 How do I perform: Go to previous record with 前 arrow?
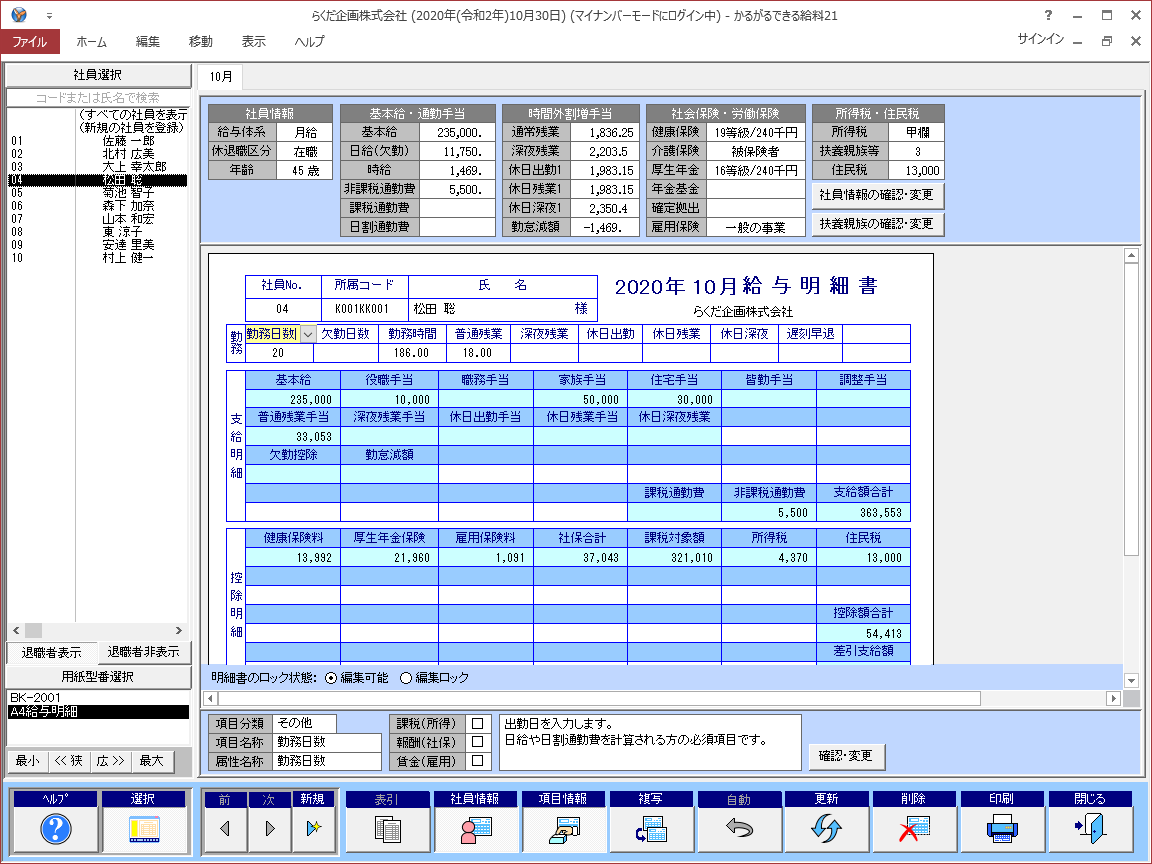coord(225,829)
